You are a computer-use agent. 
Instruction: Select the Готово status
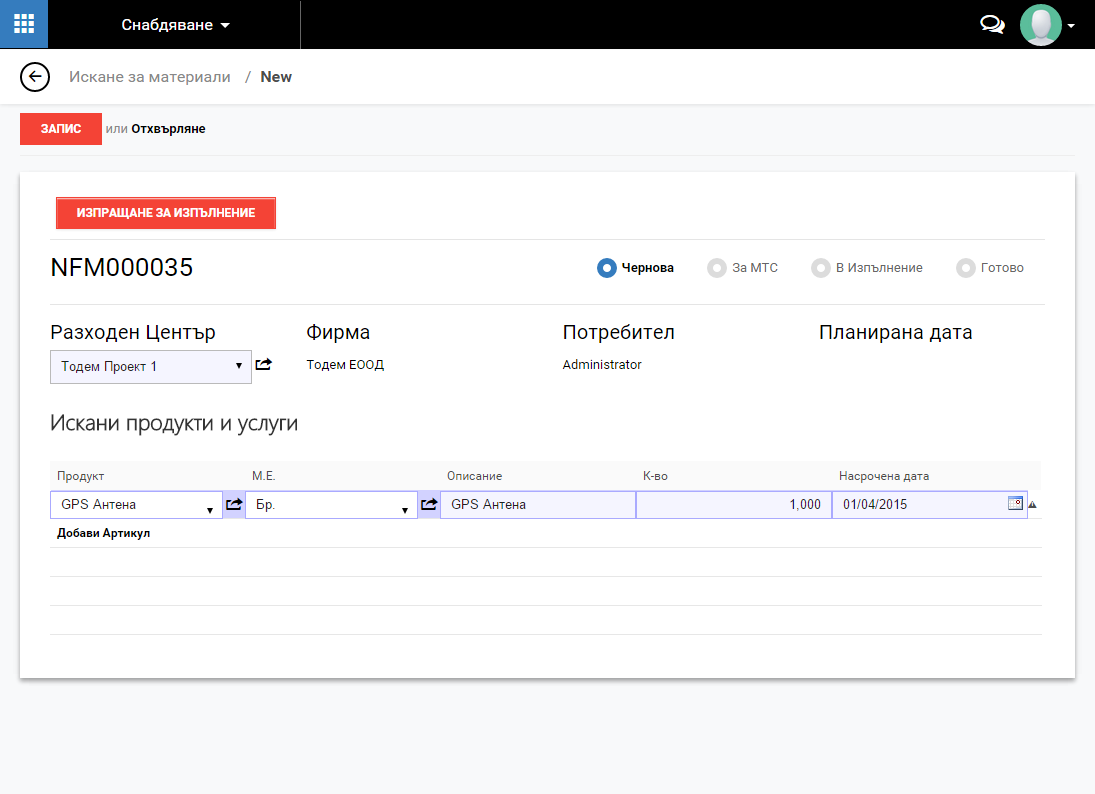click(965, 268)
